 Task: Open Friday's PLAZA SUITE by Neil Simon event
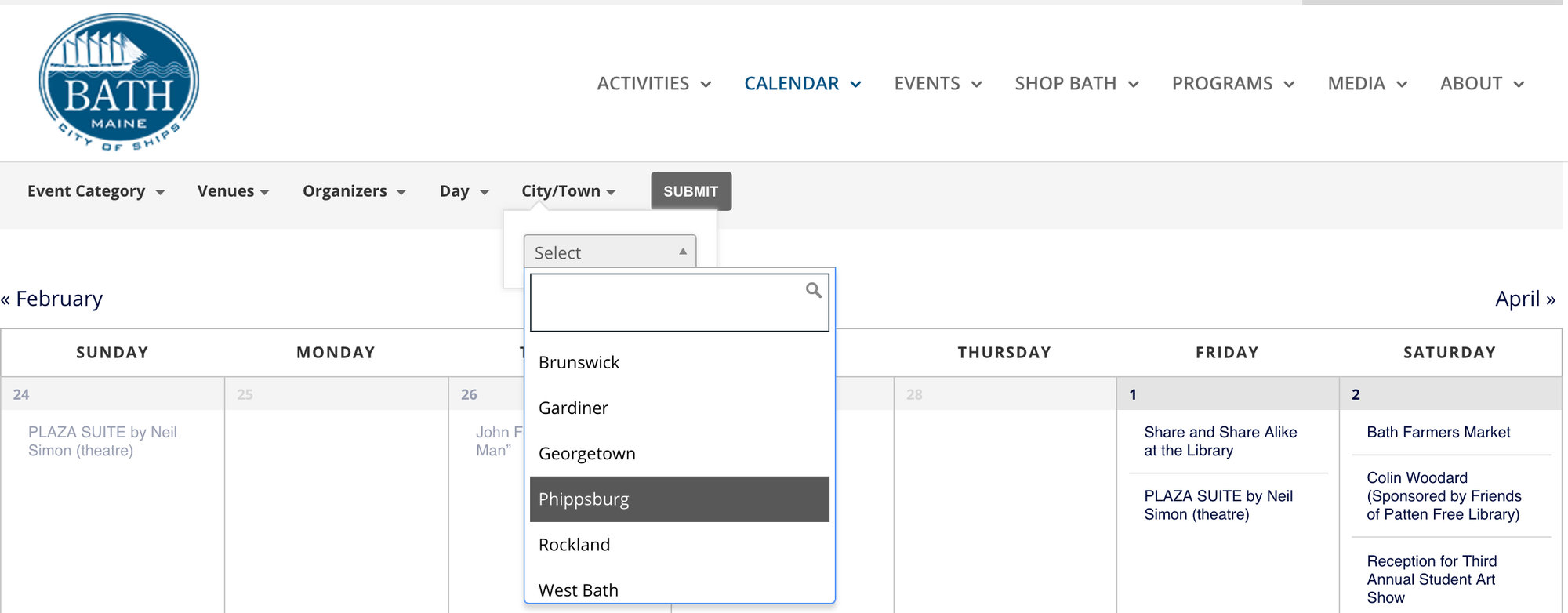(1218, 505)
